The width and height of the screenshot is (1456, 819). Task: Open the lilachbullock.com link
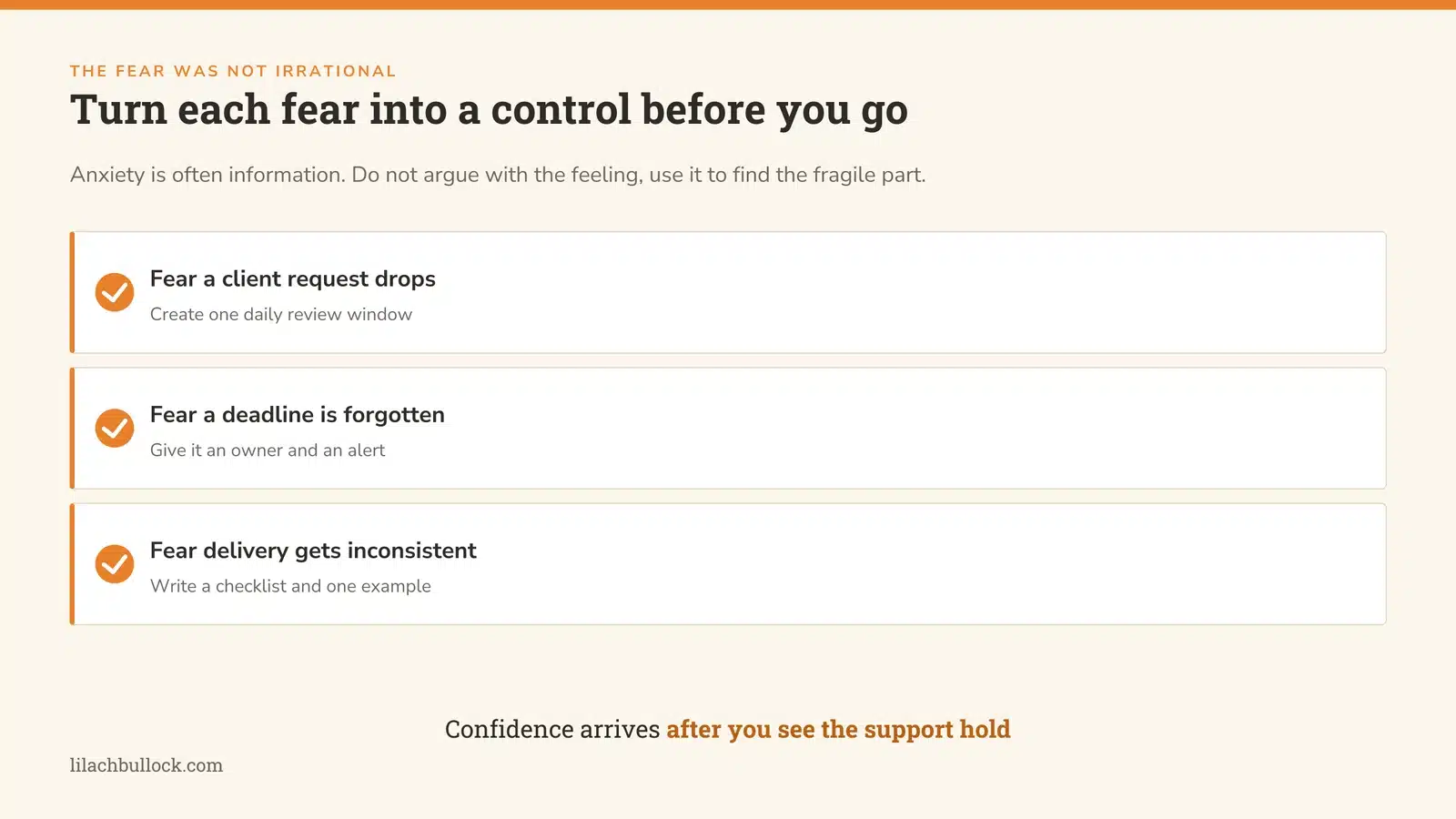(x=147, y=765)
